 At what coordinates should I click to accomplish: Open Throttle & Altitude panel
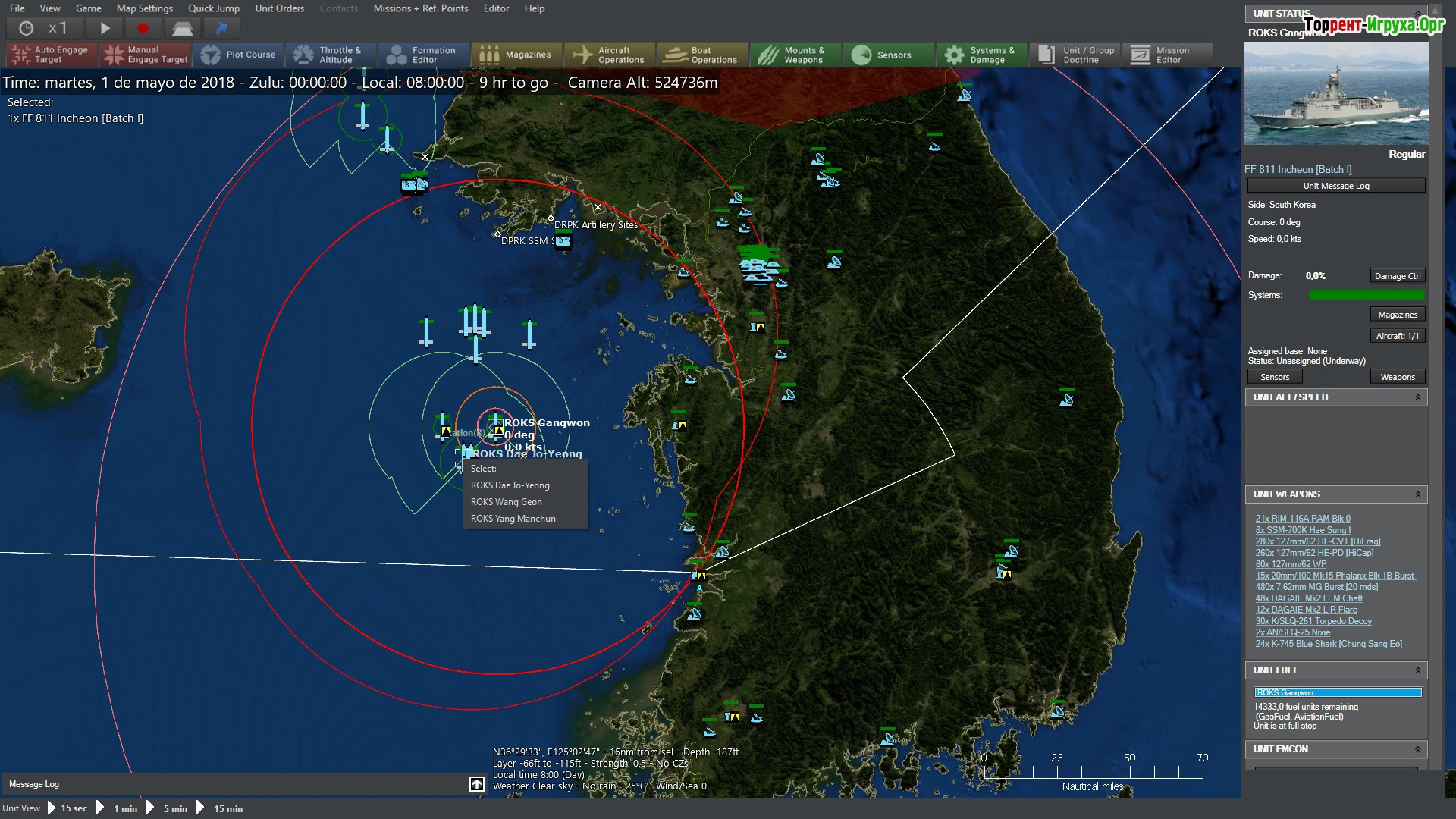(331, 55)
